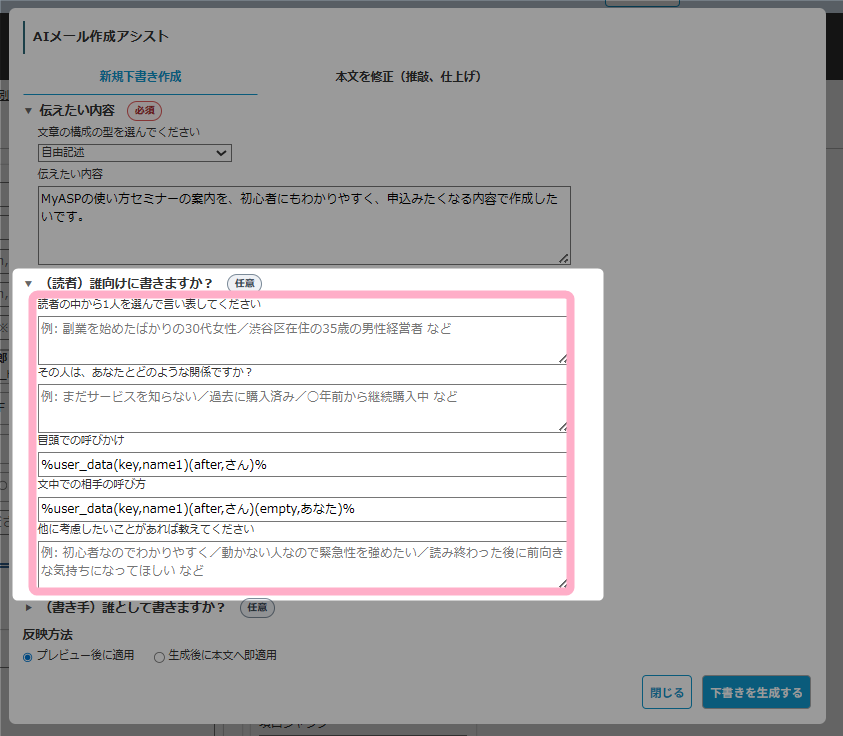Click the 閉じる button

pyautogui.click(x=666, y=692)
